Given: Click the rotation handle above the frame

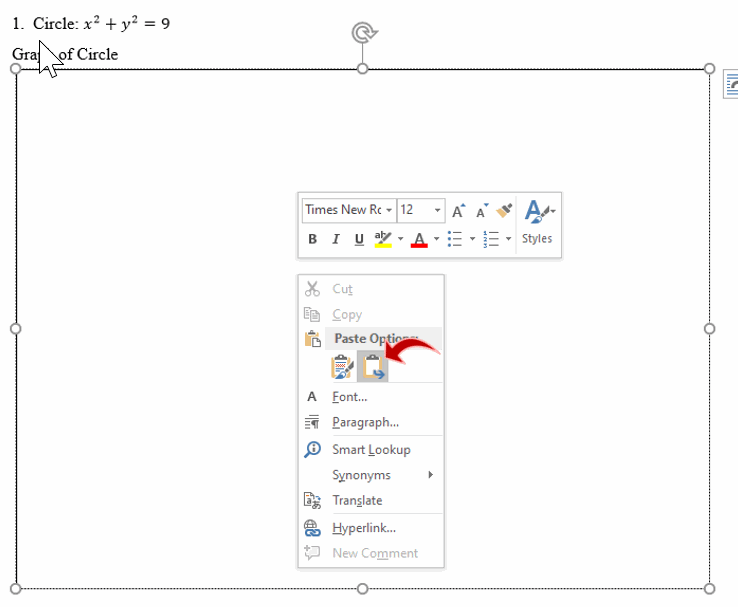Looking at the screenshot, I should click(363, 33).
